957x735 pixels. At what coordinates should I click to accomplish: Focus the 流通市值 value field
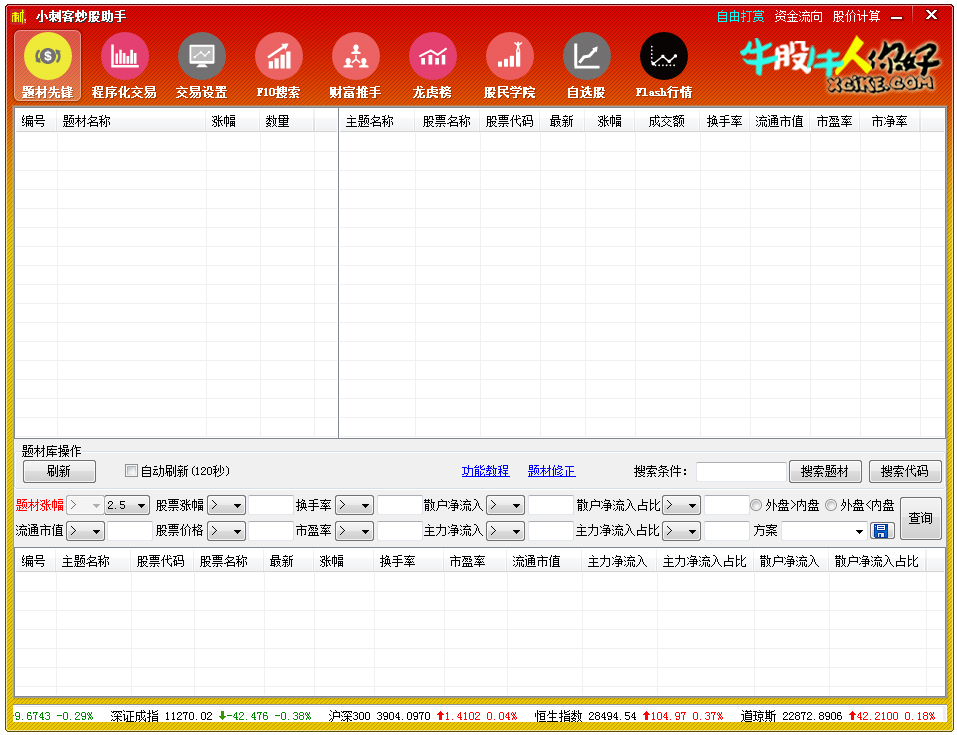[129, 531]
